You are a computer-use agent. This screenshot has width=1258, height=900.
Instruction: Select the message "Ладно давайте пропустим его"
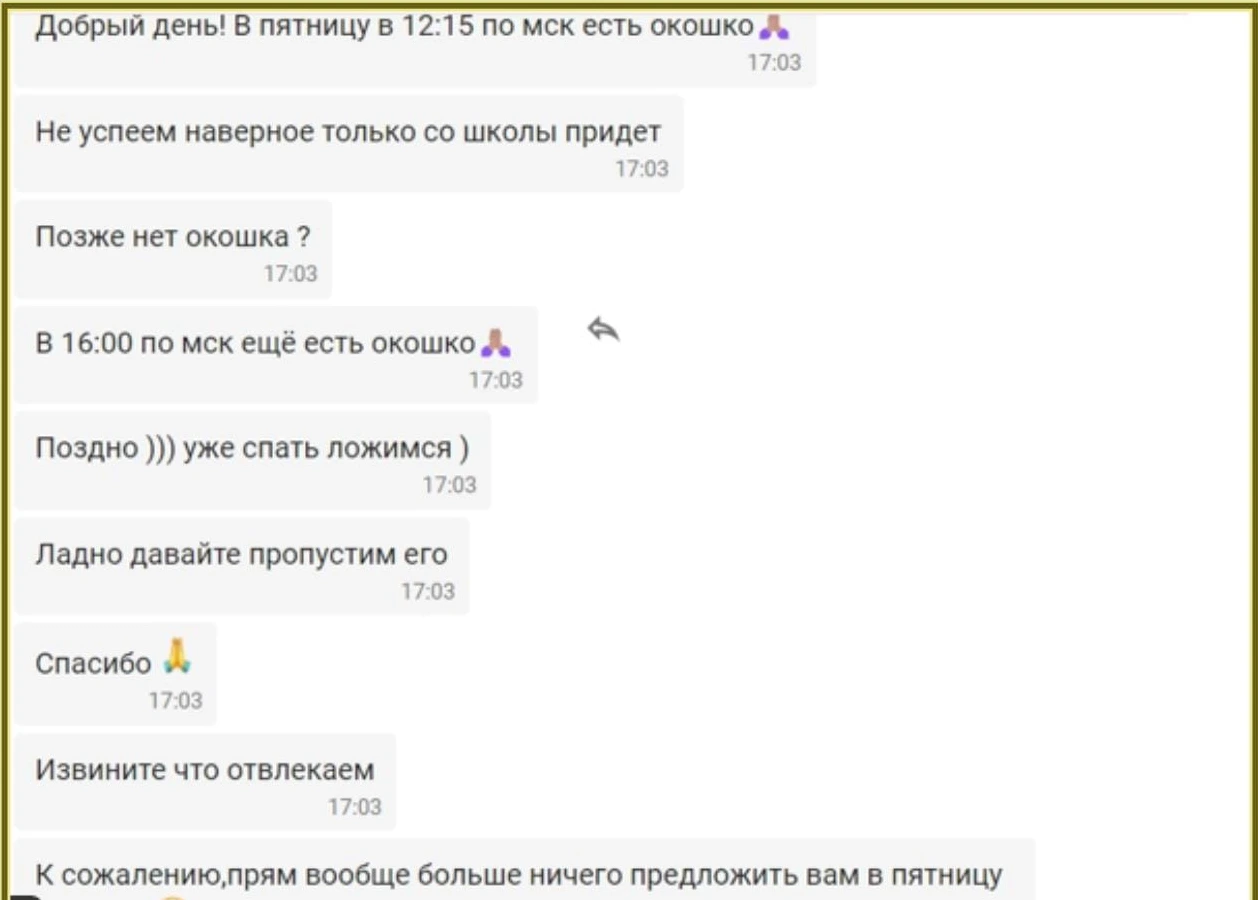click(241, 567)
